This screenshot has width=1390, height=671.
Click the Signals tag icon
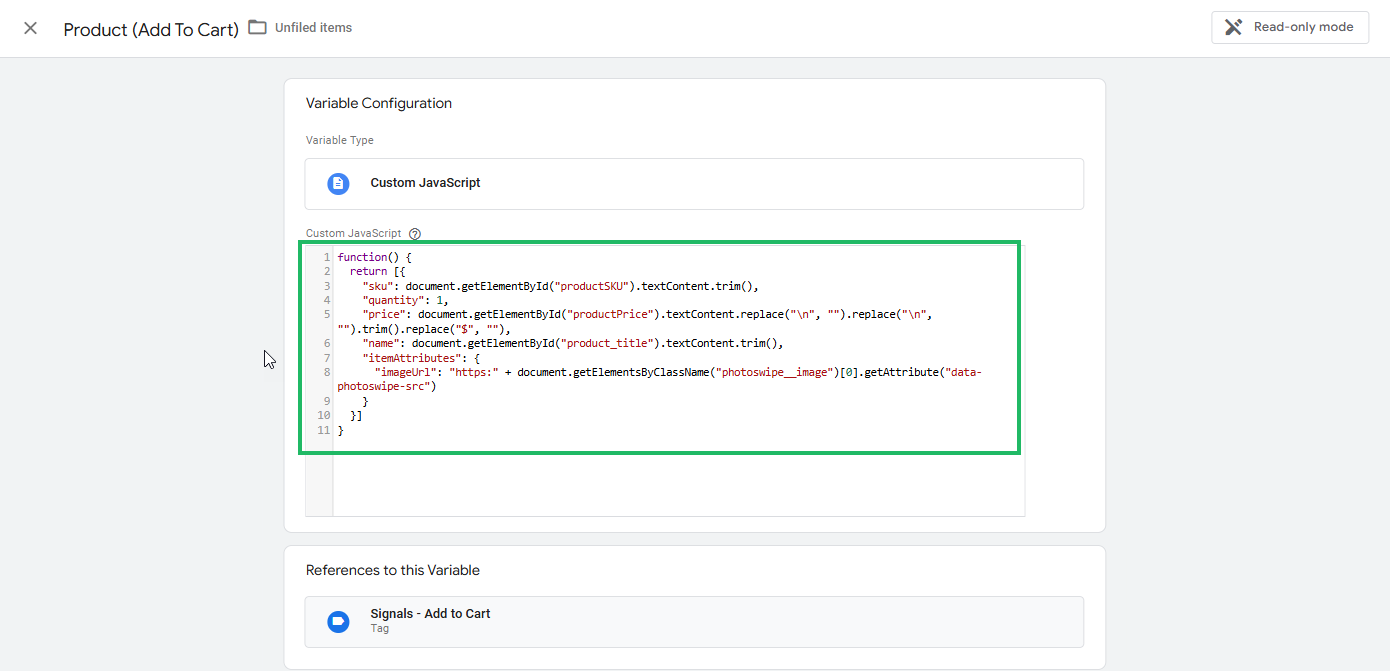(x=338, y=621)
